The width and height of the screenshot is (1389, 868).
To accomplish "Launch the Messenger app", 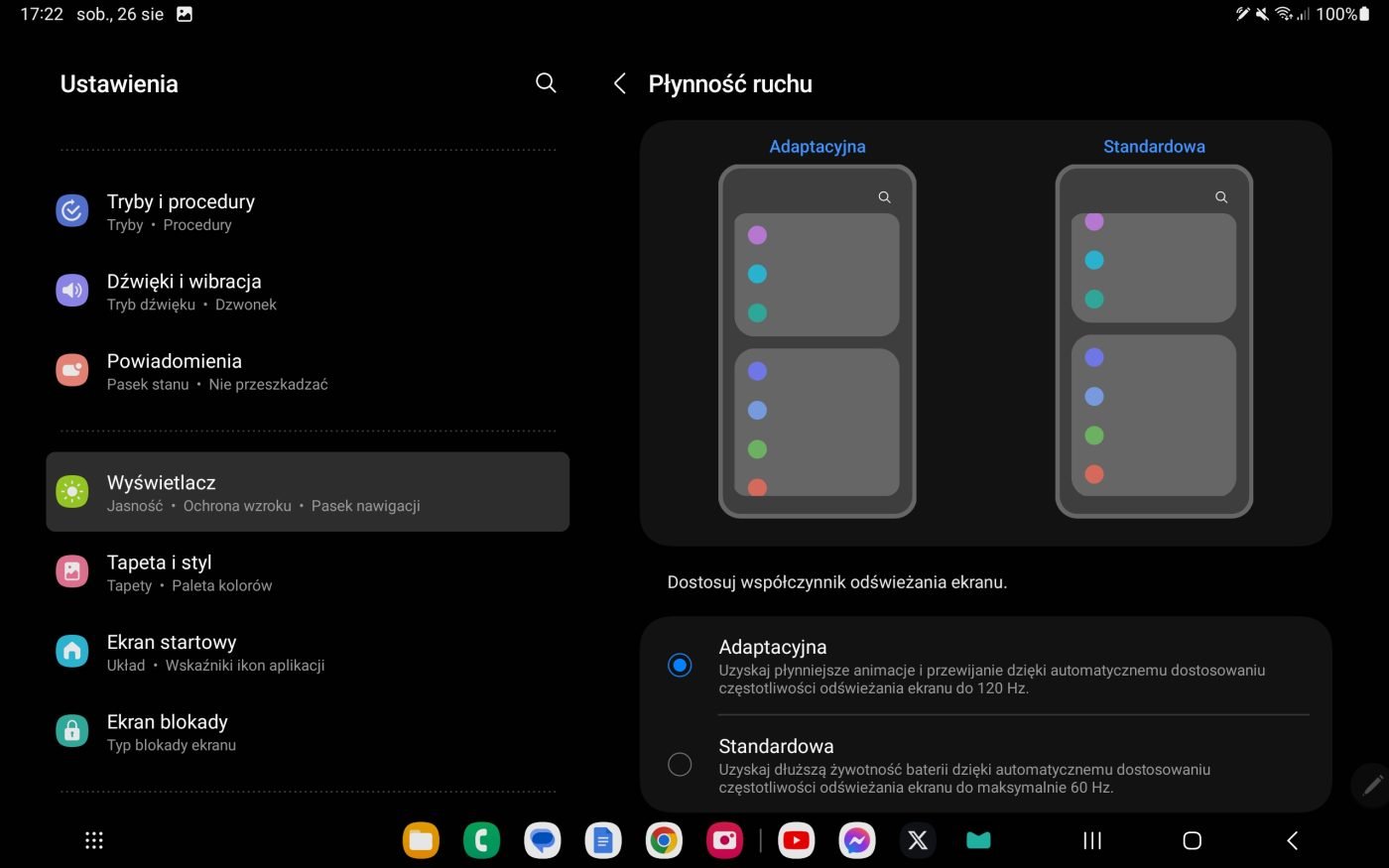I will point(857,840).
